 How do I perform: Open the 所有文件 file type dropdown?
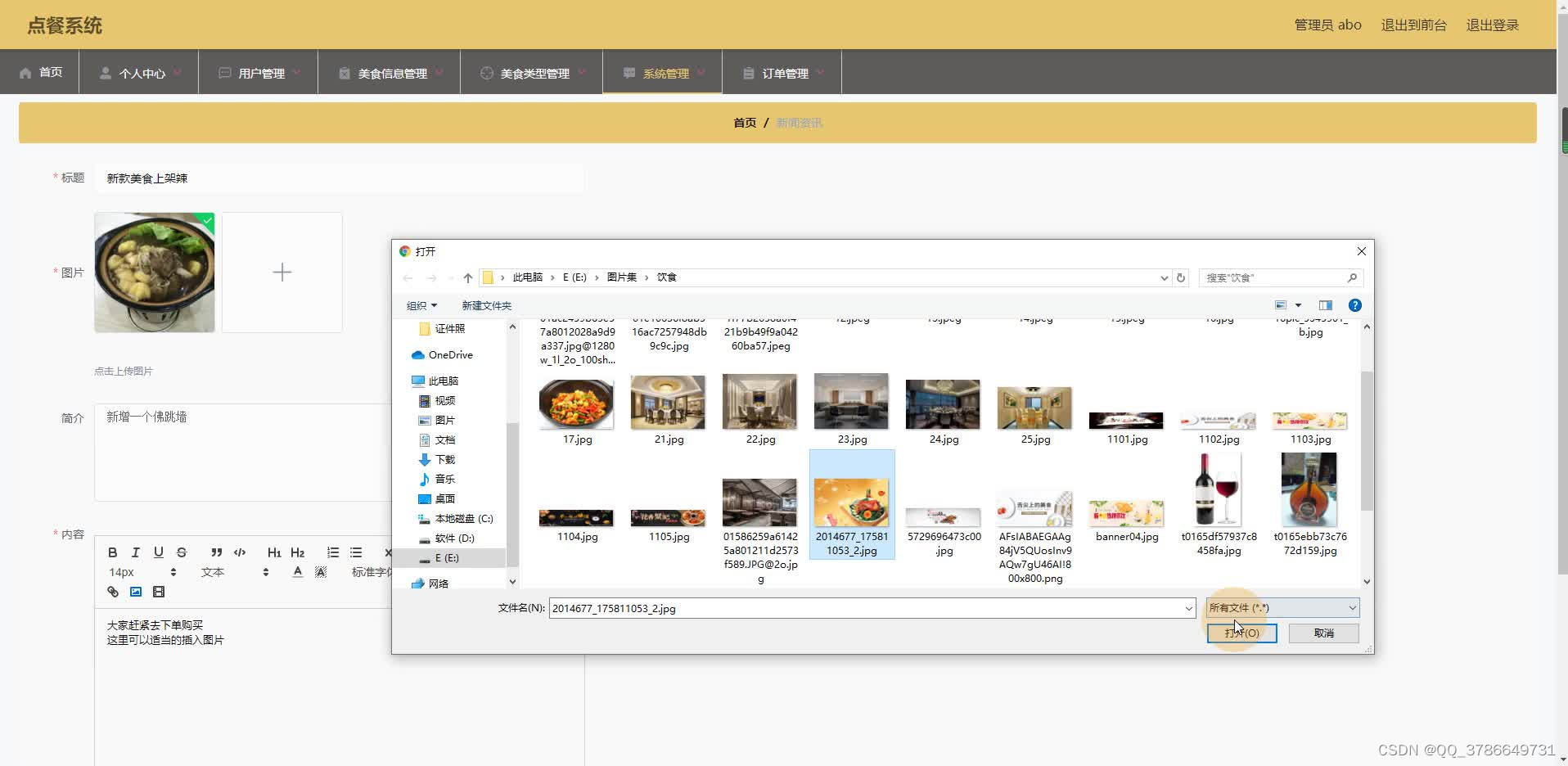(x=1282, y=607)
